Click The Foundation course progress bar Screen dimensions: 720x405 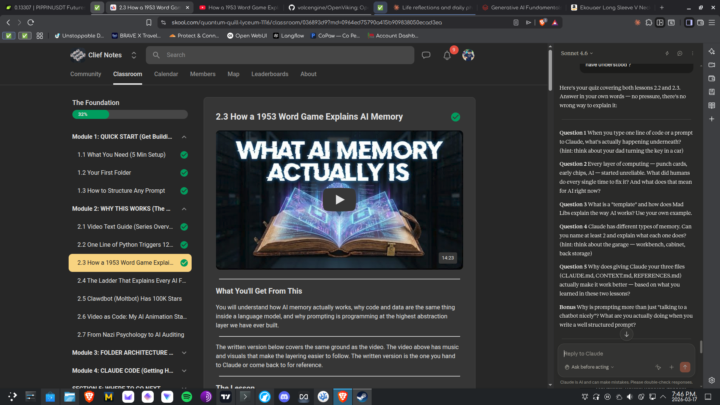130,114
